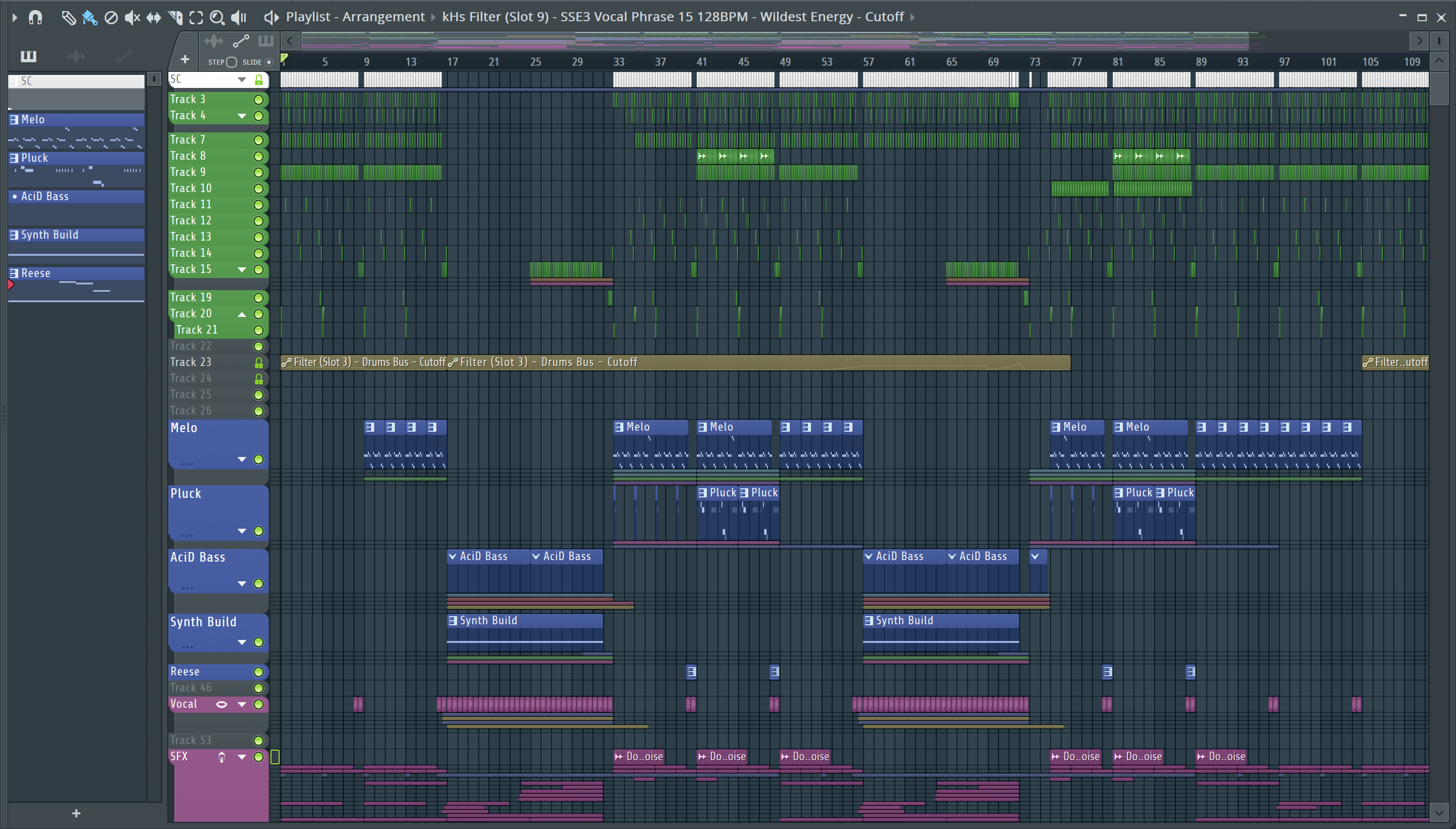Open the SC track dropdown arrow
Screen dimensions: 1456x829
point(242,80)
